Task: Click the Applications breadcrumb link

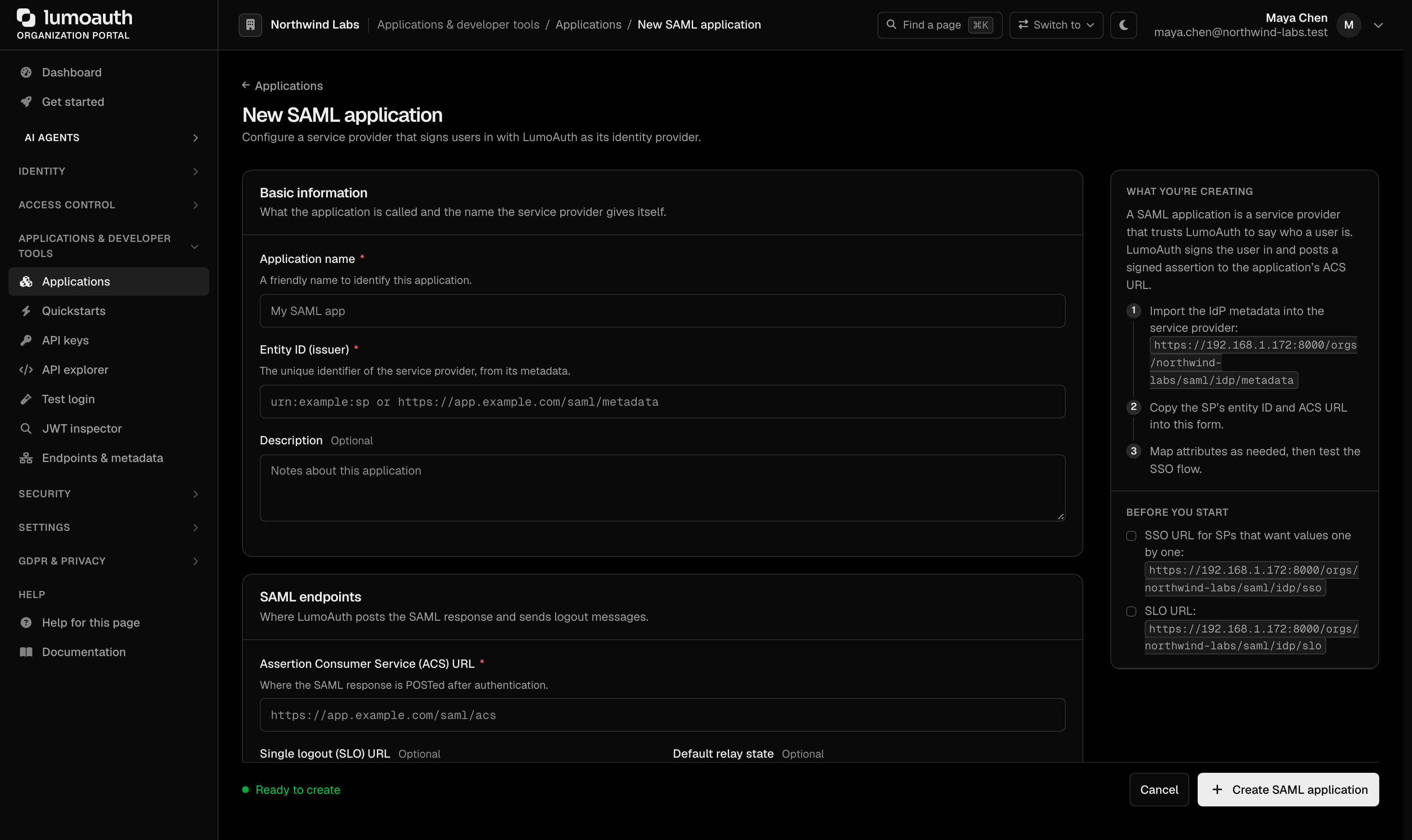Action: 588,25
